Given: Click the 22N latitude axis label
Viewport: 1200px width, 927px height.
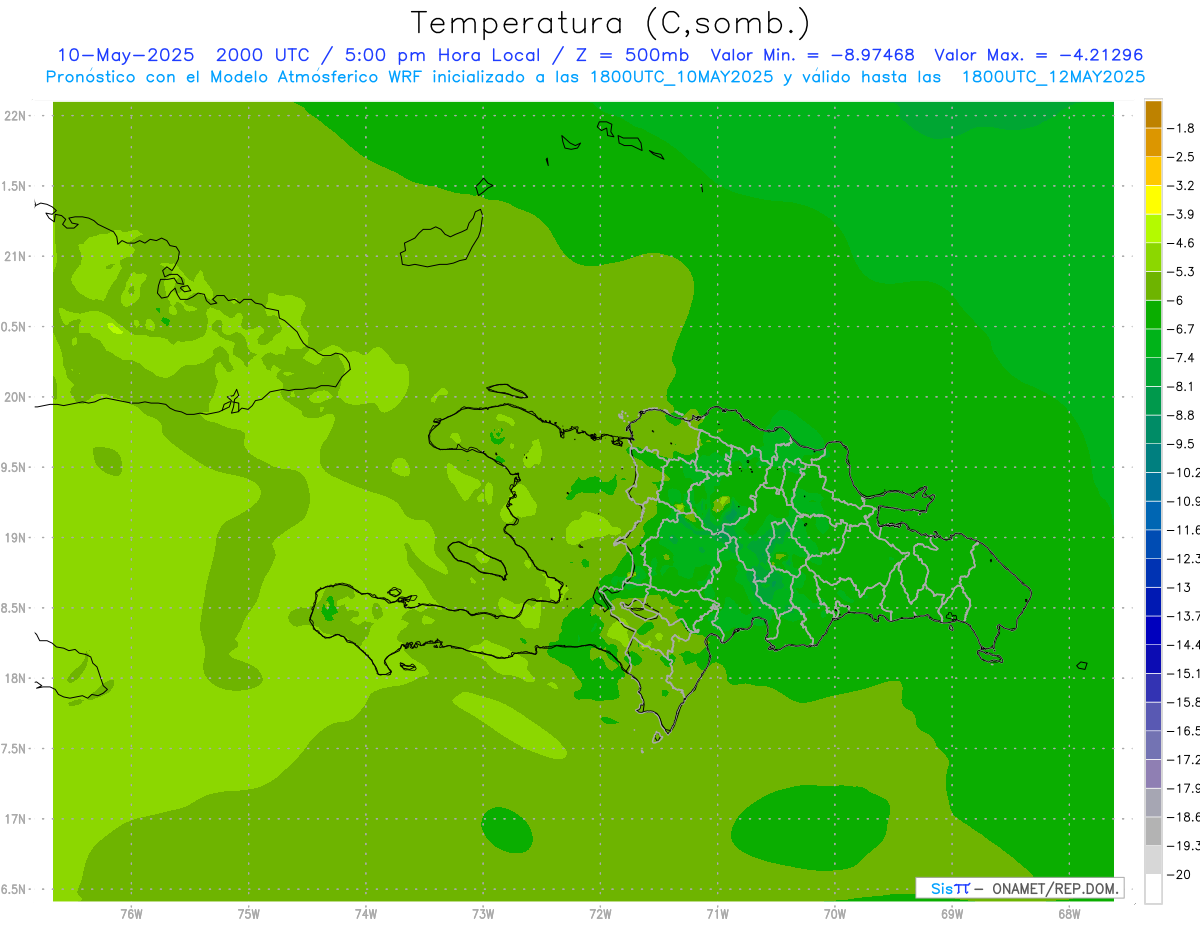Looking at the screenshot, I should 15,116.
